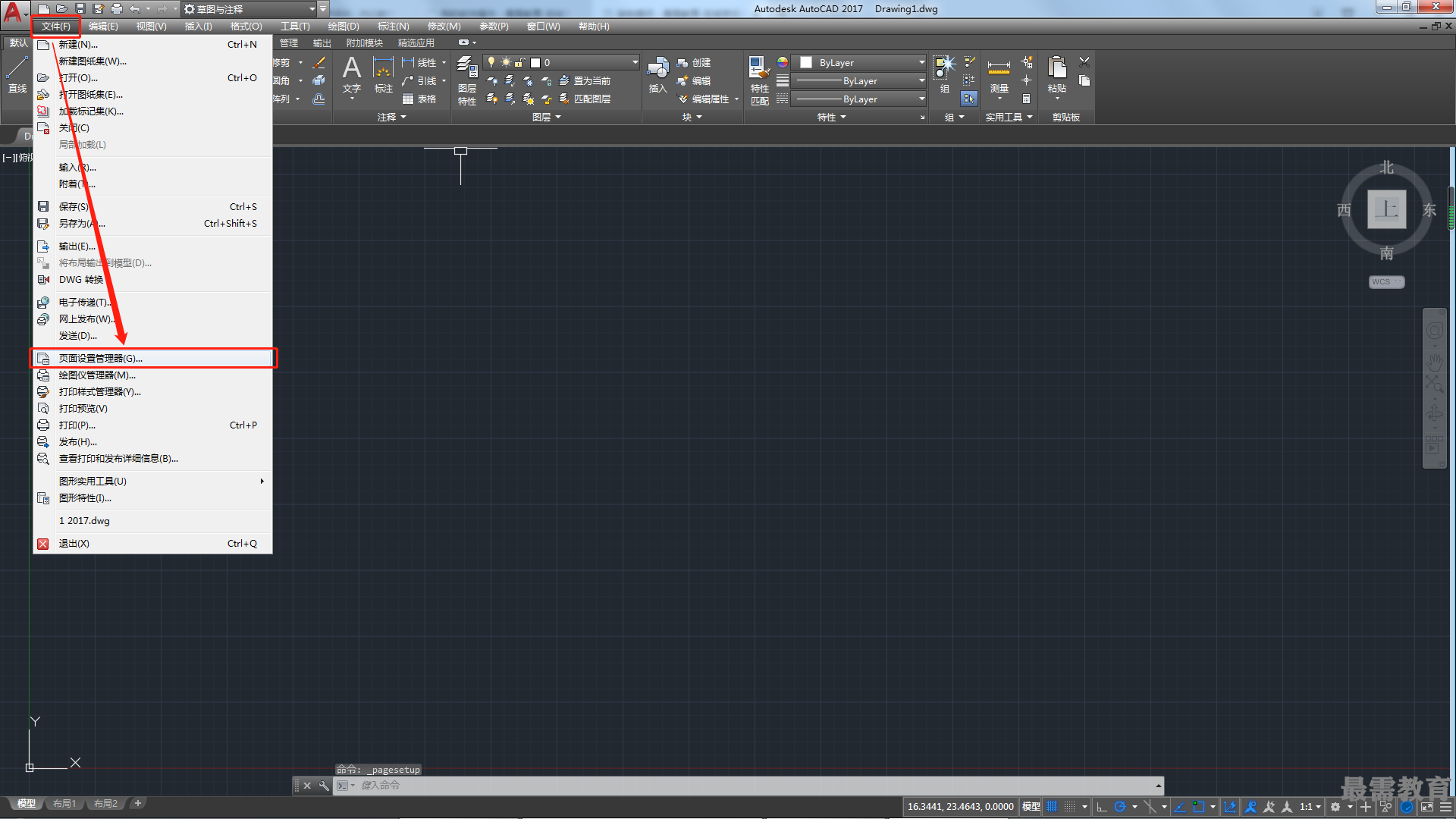Image resolution: width=1456 pixels, height=819 pixels.
Task: Choose 退出(X) from File menu
Action: pos(153,543)
